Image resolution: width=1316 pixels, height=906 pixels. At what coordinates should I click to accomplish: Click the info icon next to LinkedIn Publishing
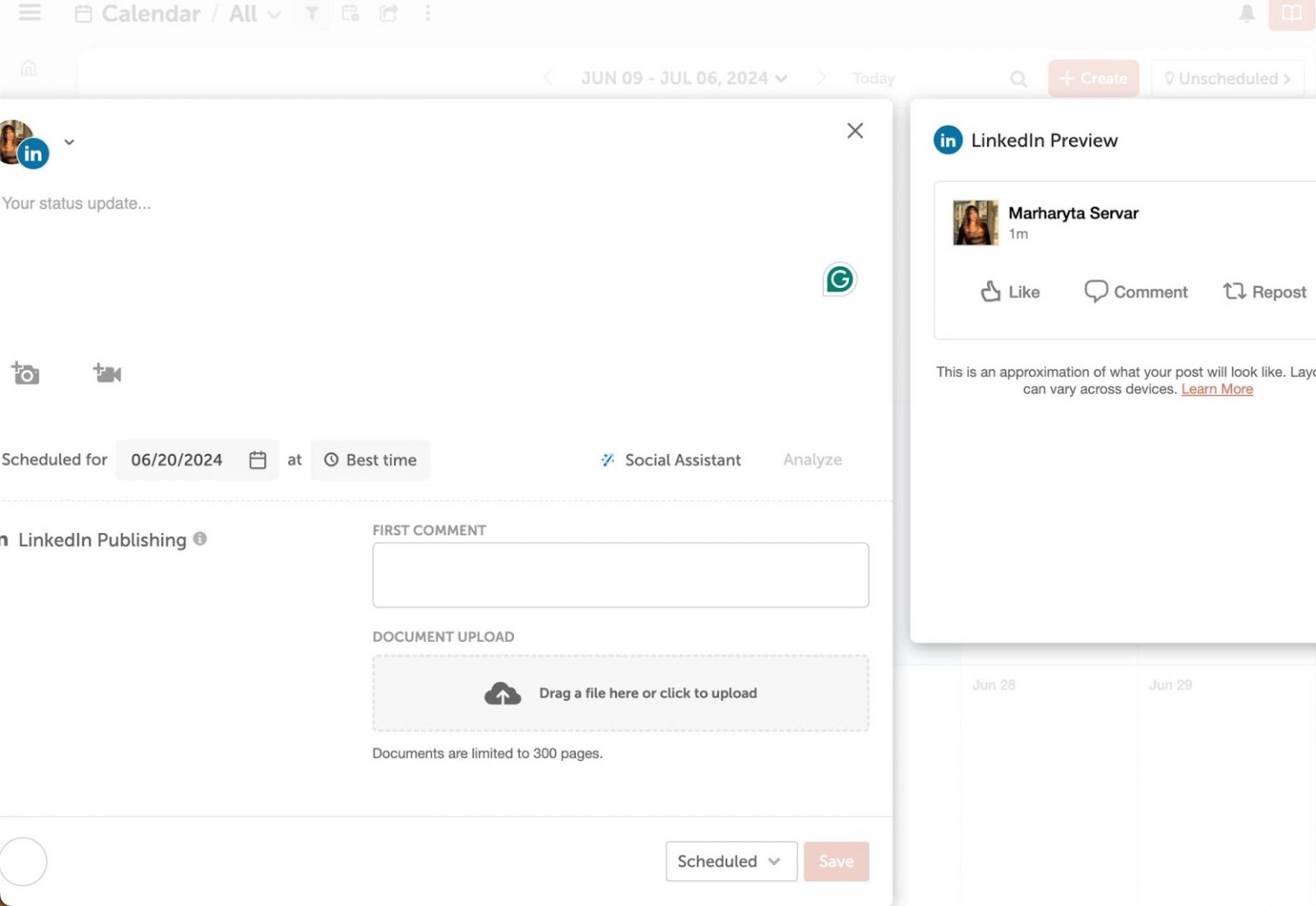coord(200,540)
